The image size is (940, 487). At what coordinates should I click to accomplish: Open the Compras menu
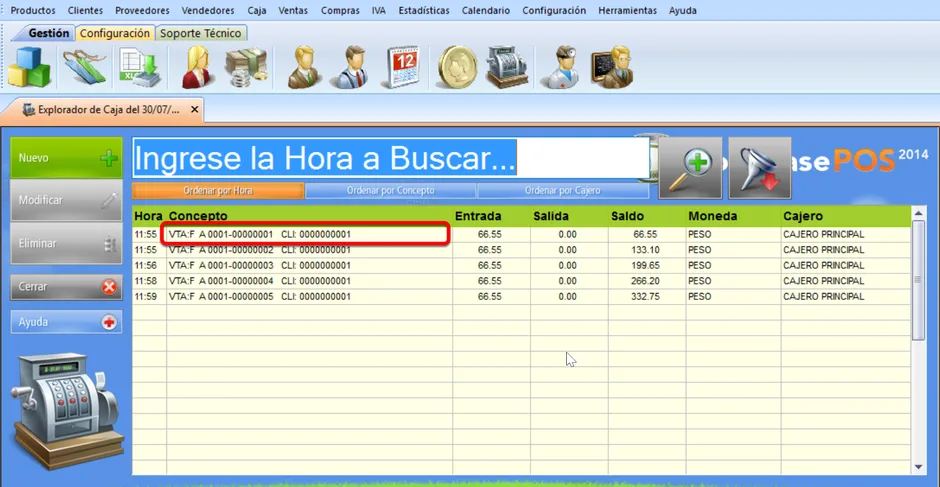(340, 11)
